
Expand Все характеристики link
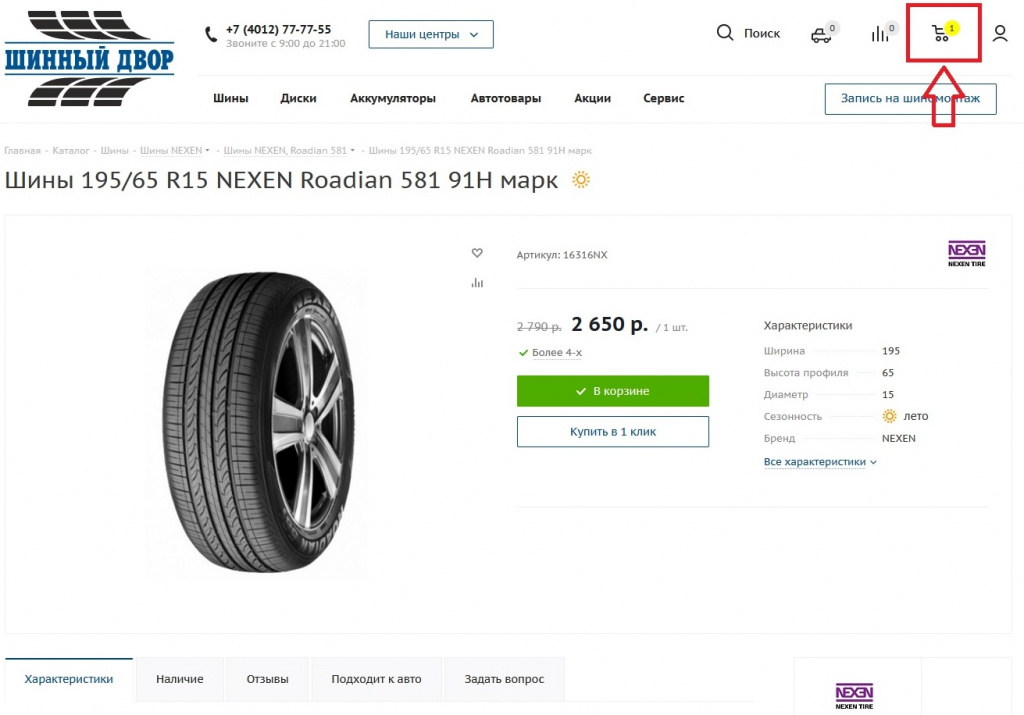point(820,462)
